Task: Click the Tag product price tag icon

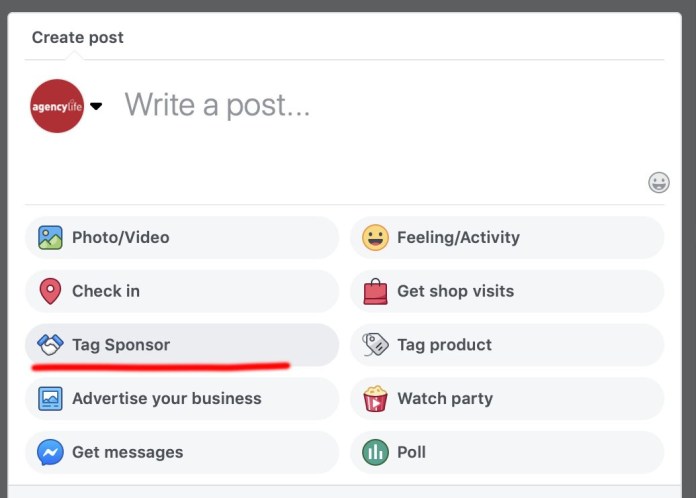Action: pos(375,345)
